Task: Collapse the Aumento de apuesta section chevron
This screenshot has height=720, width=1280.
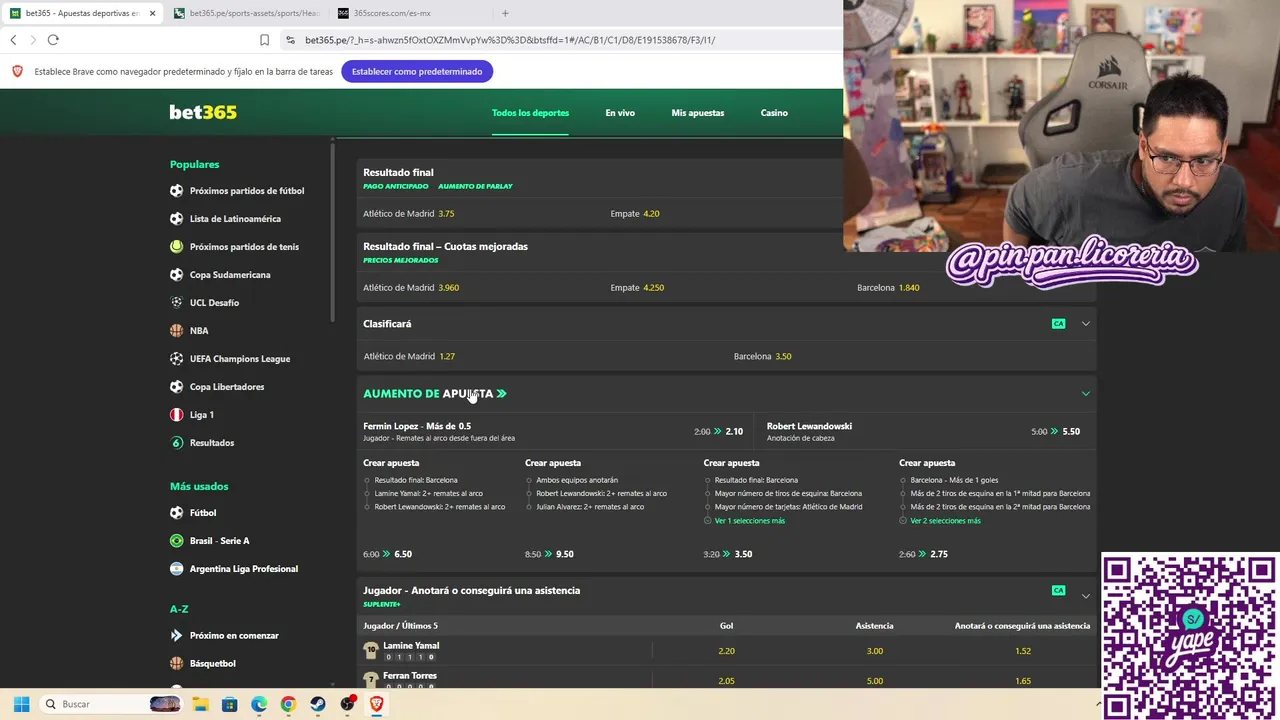Action: click(x=1085, y=394)
